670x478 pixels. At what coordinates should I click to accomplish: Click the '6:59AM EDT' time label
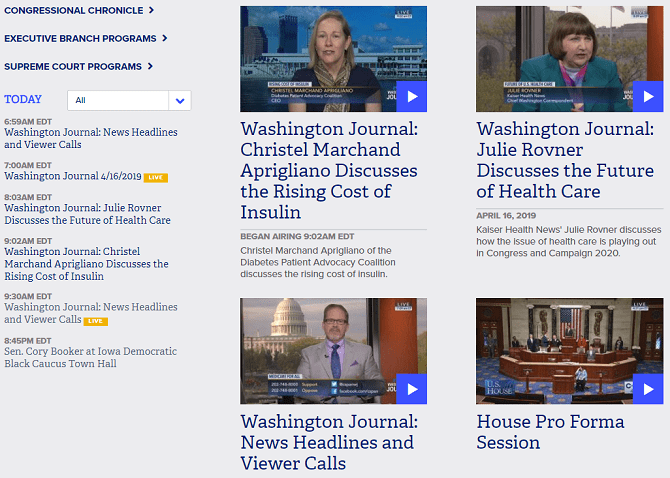(x=28, y=122)
